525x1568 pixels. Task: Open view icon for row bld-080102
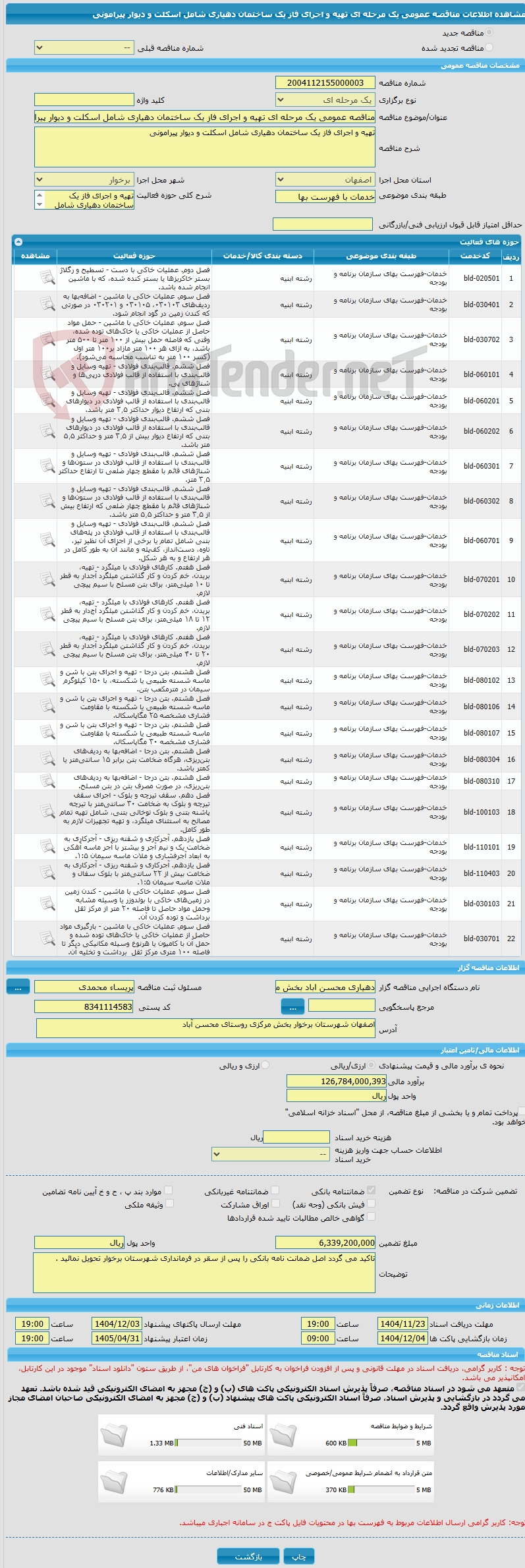pos(47,680)
